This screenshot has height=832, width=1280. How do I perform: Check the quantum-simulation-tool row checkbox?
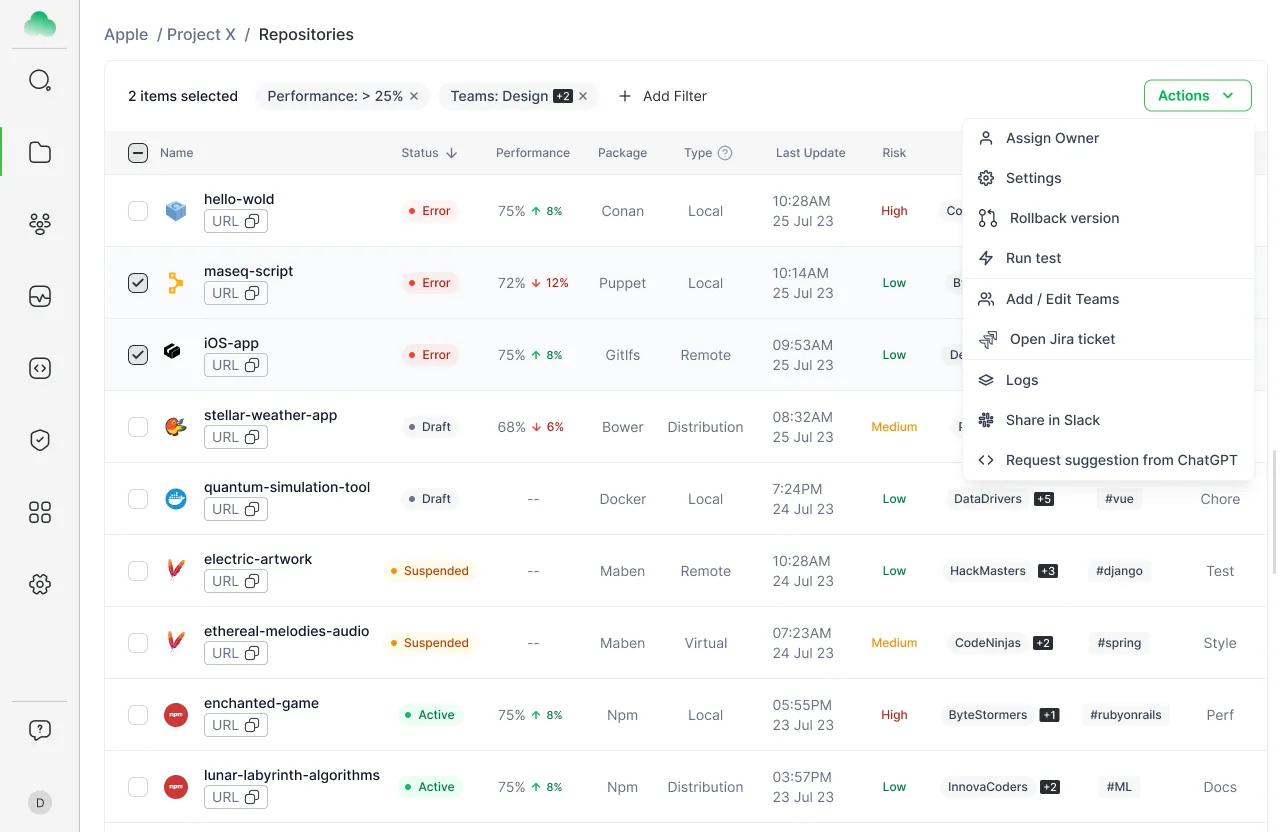138,499
